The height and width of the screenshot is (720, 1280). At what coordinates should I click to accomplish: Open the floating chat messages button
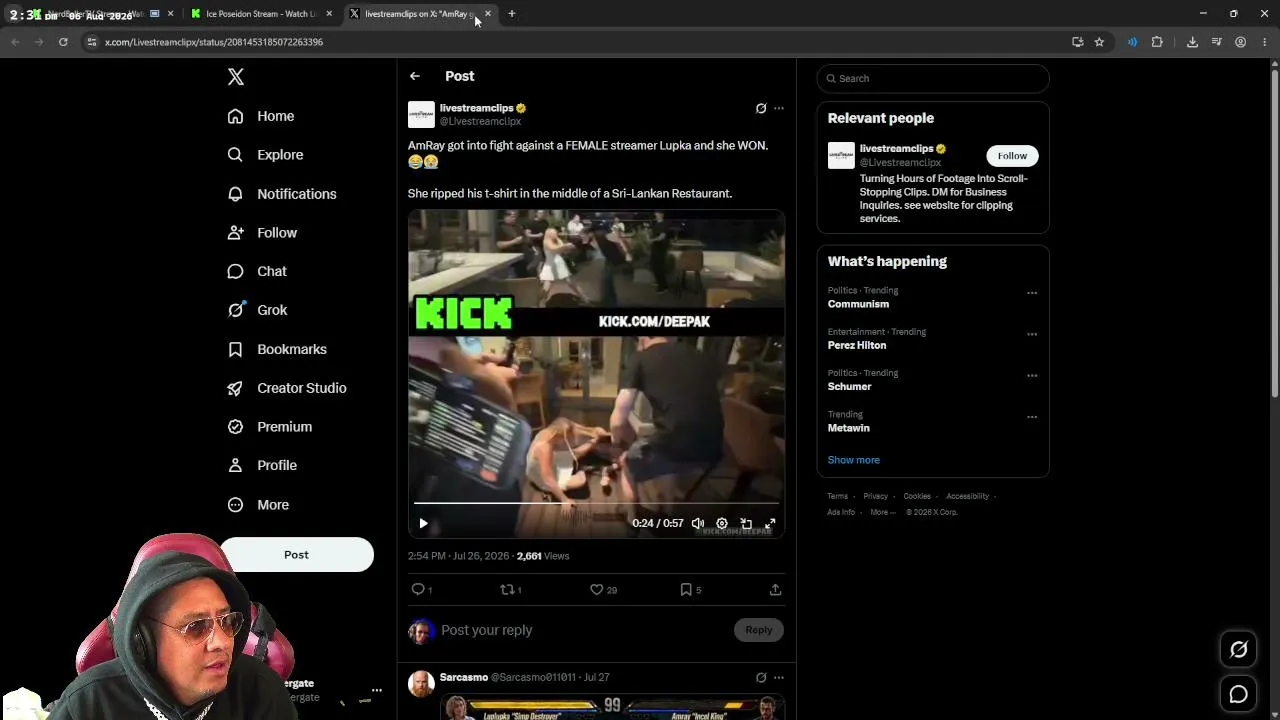coord(1238,694)
